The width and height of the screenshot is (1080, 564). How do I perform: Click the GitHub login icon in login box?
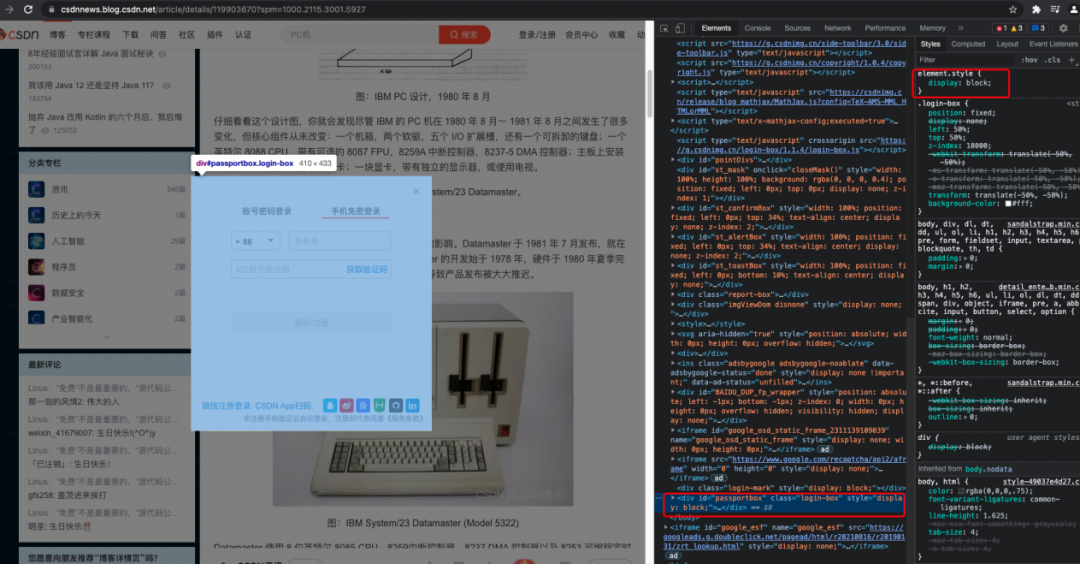click(x=396, y=405)
